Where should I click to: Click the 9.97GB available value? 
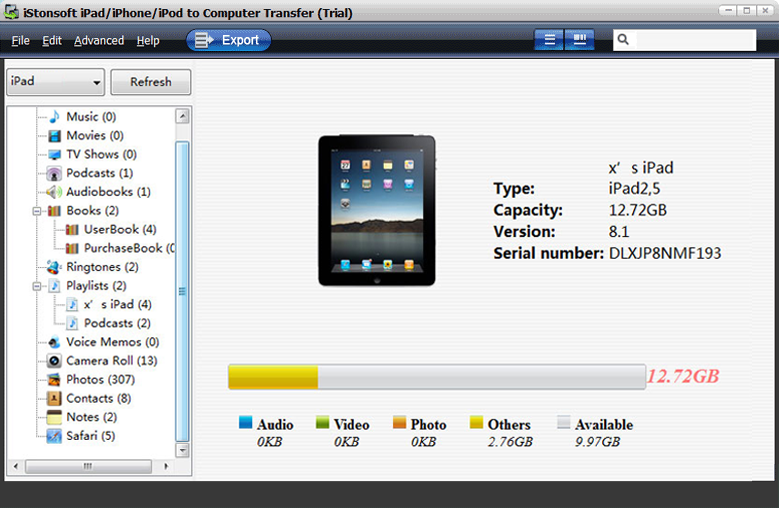pyautogui.click(x=597, y=442)
